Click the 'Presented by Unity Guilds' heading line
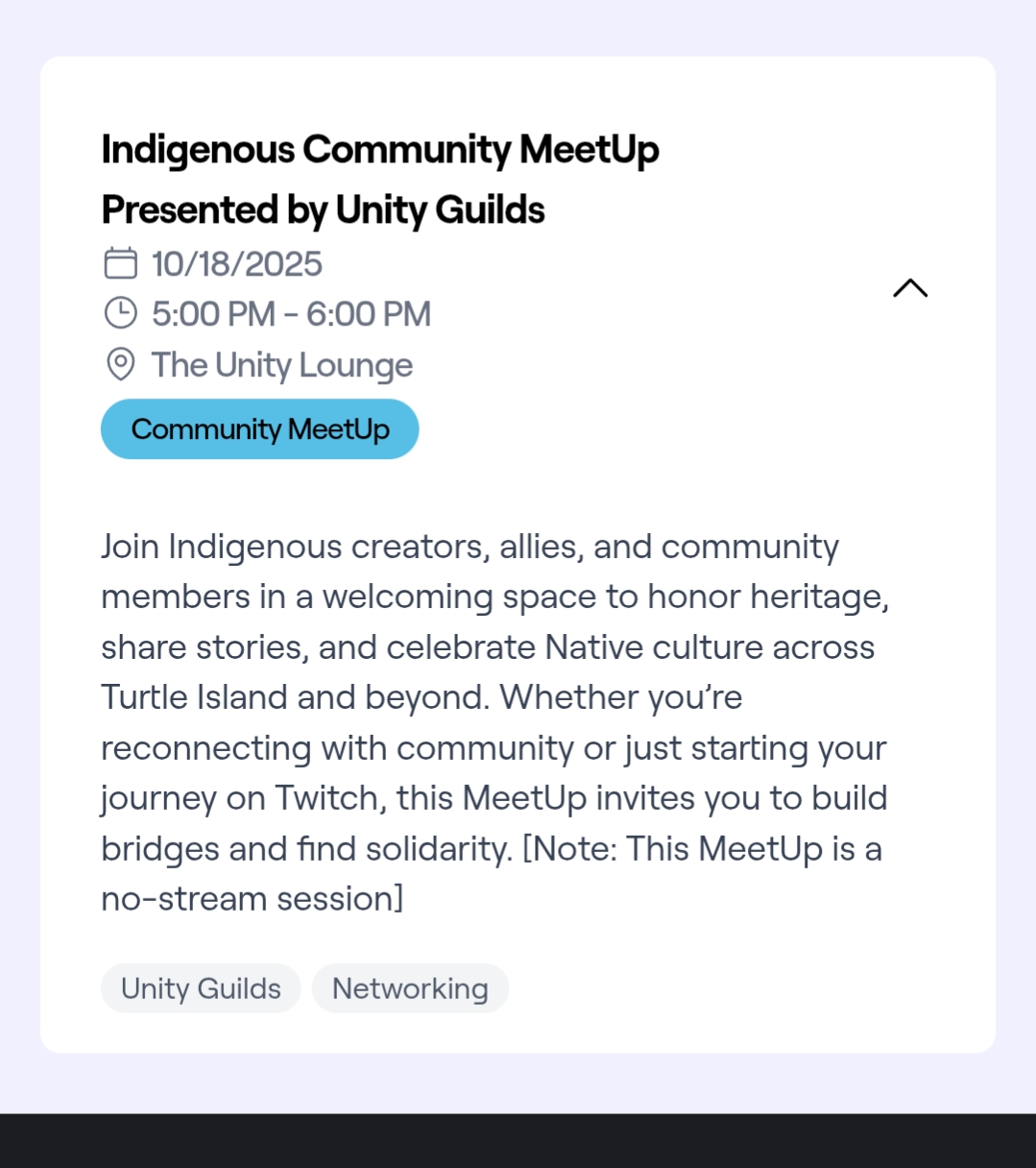Viewport: 1036px width, 1168px height. 323,209
